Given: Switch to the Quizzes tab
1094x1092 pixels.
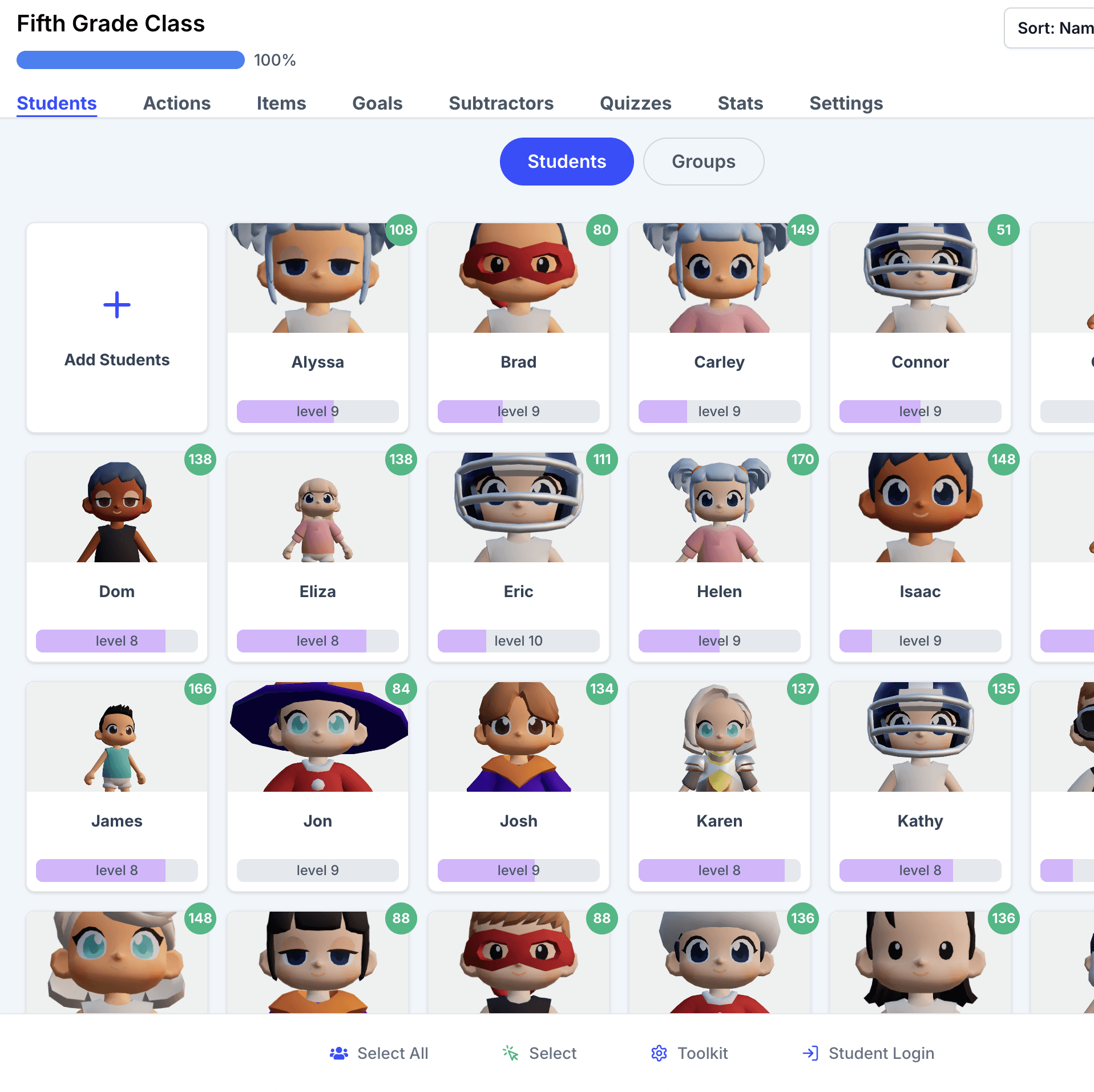Looking at the screenshot, I should (x=636, y=103).
